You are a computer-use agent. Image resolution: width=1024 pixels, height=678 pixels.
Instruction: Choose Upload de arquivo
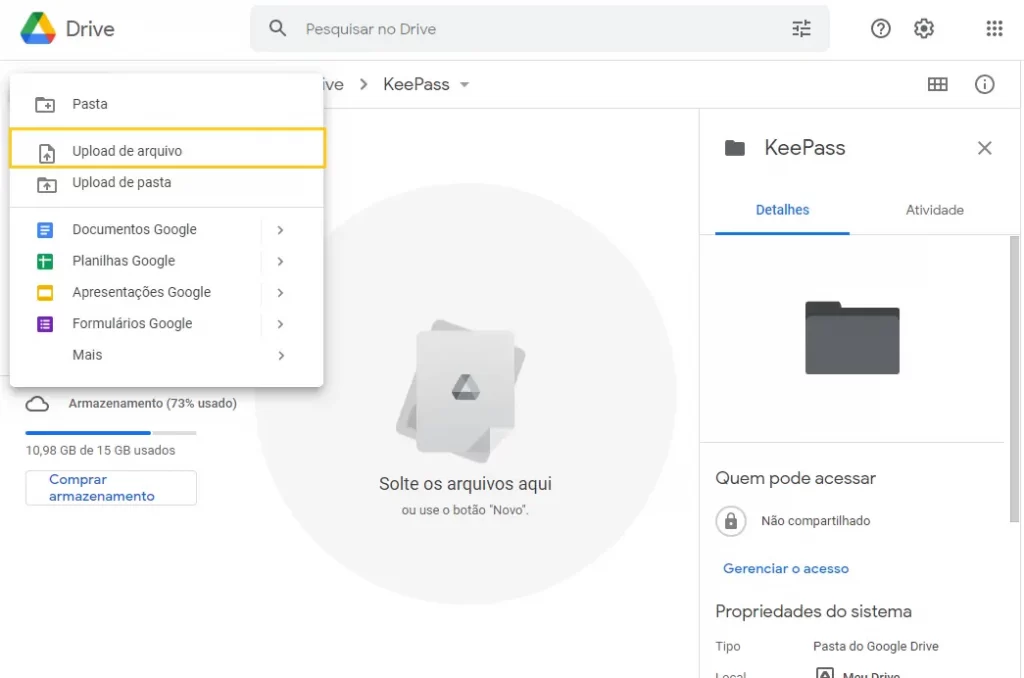(x=167, y=148)
